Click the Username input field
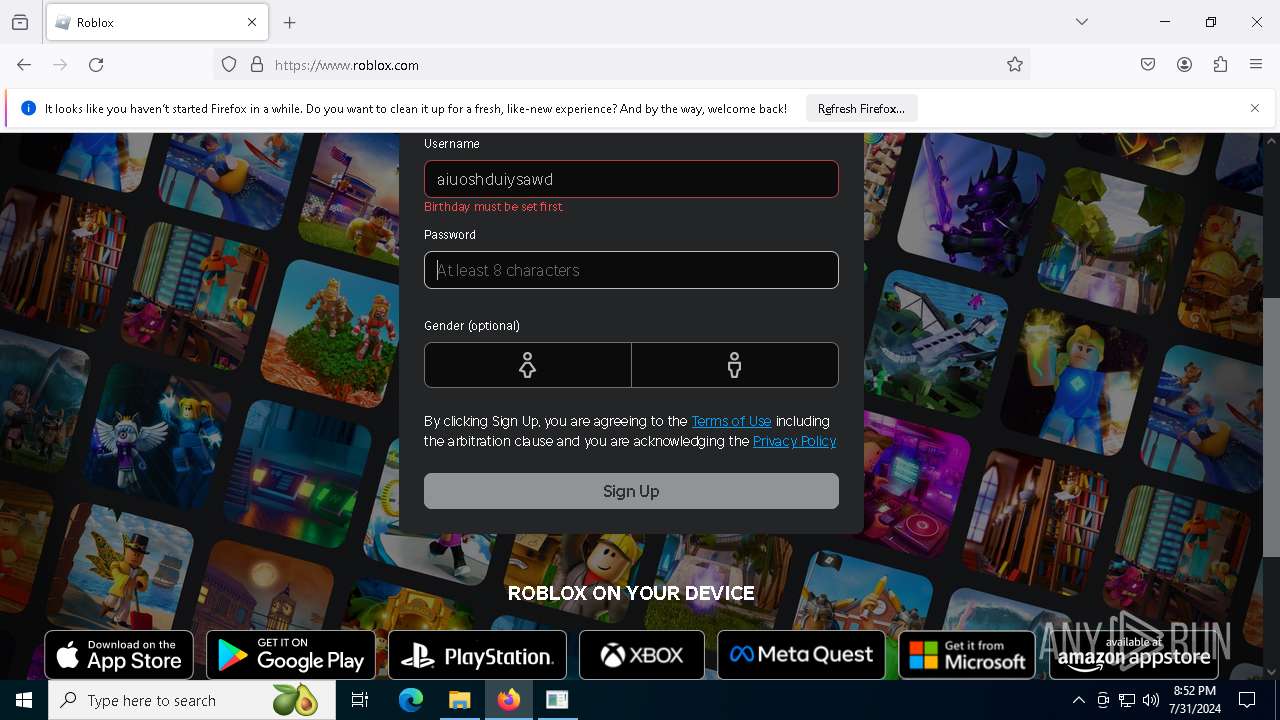 click(631, 179)
